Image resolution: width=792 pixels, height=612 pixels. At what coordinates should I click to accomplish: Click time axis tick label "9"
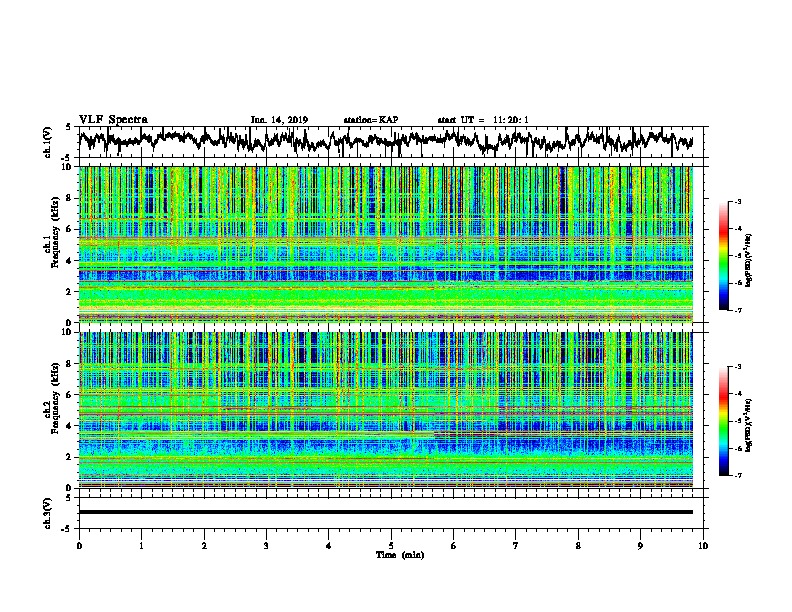pyautogui.click(x=640, y=546)
